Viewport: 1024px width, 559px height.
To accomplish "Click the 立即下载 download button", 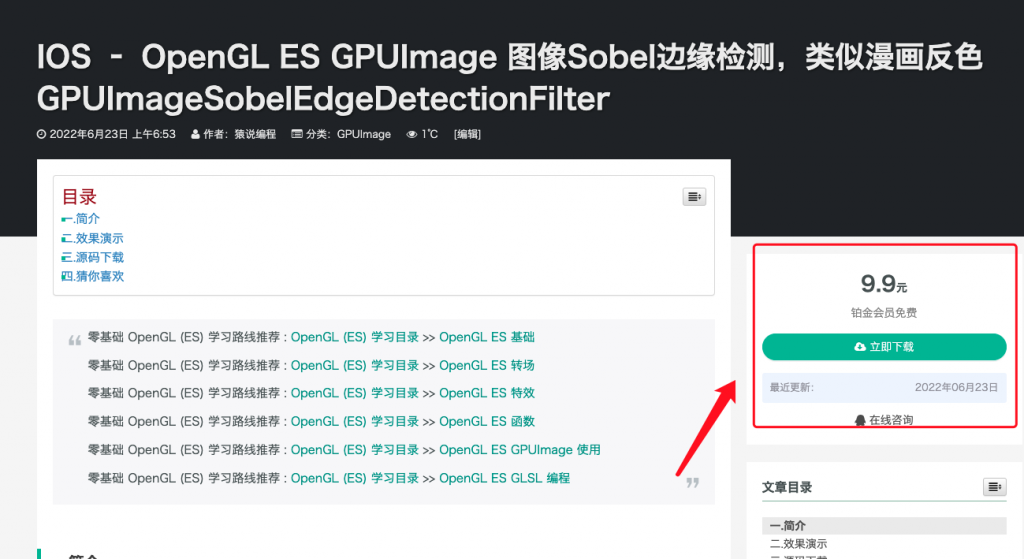I will click(x=884, y=347).
